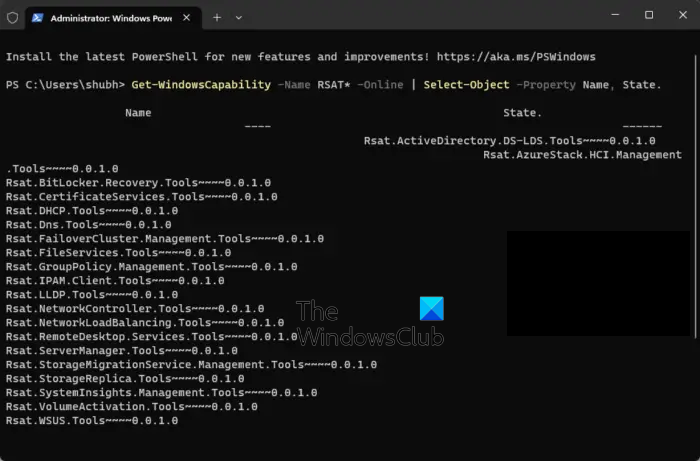The height and width of the screenshot is (461, 700).
Task: Click Rsat.WSUS.Tools line
Action: (92, 421)
